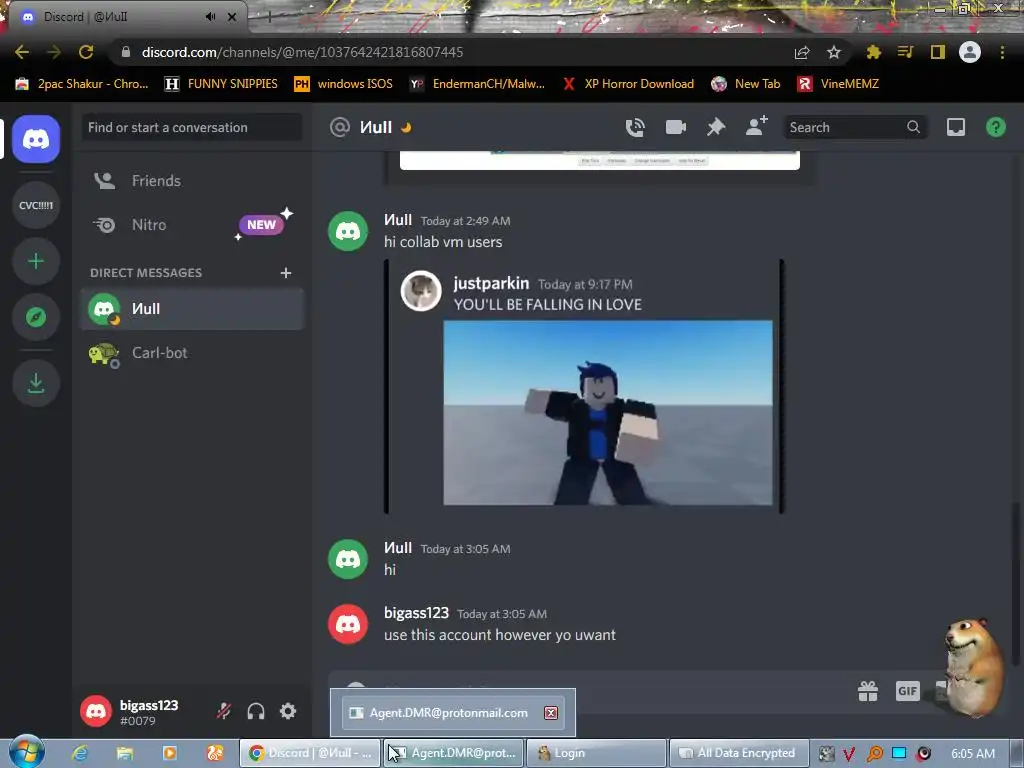Unmute microphone in user panel
Screen dimensions: 1024x768
(224, 711)
